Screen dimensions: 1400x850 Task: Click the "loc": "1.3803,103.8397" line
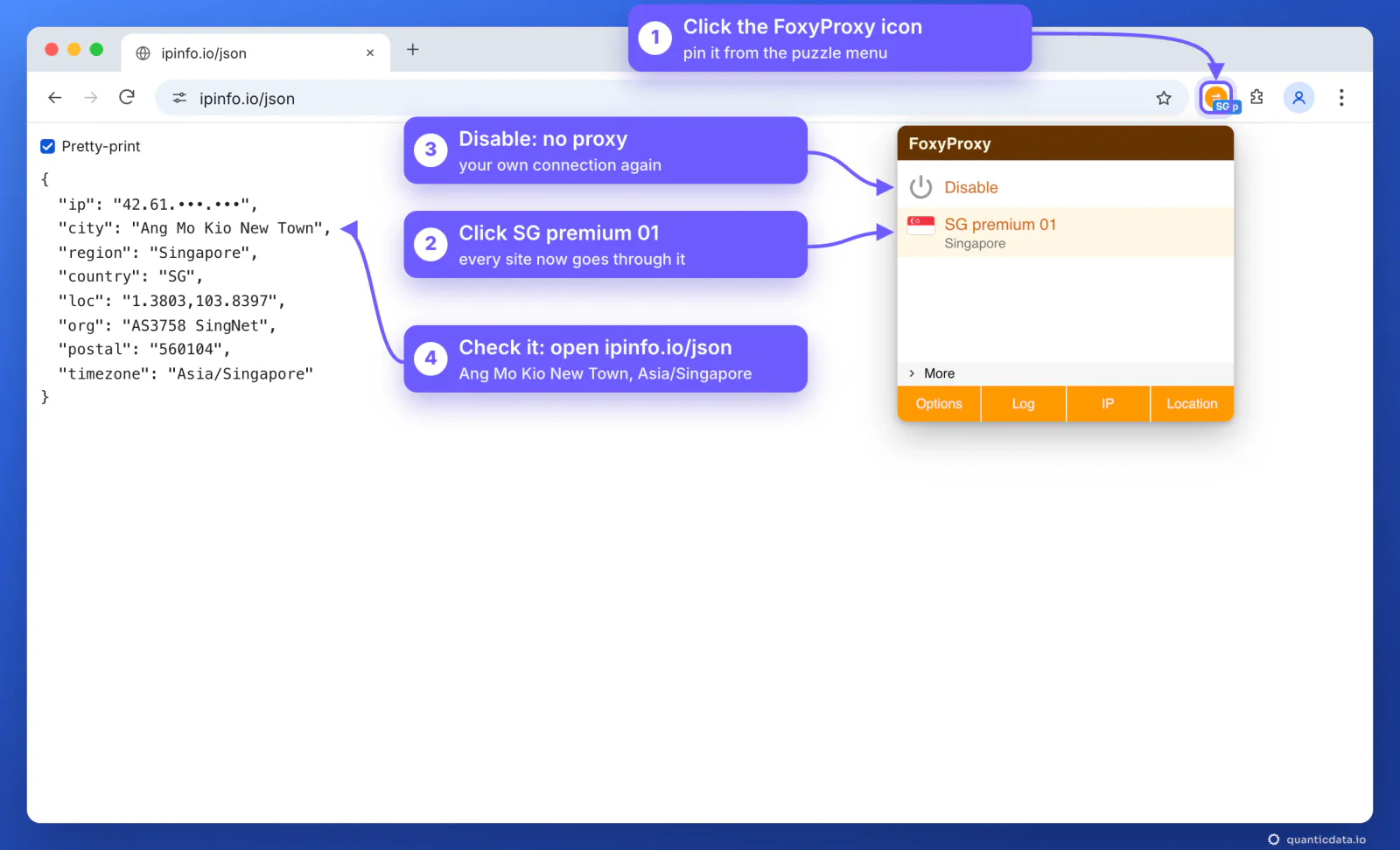[x=171, y=301]
